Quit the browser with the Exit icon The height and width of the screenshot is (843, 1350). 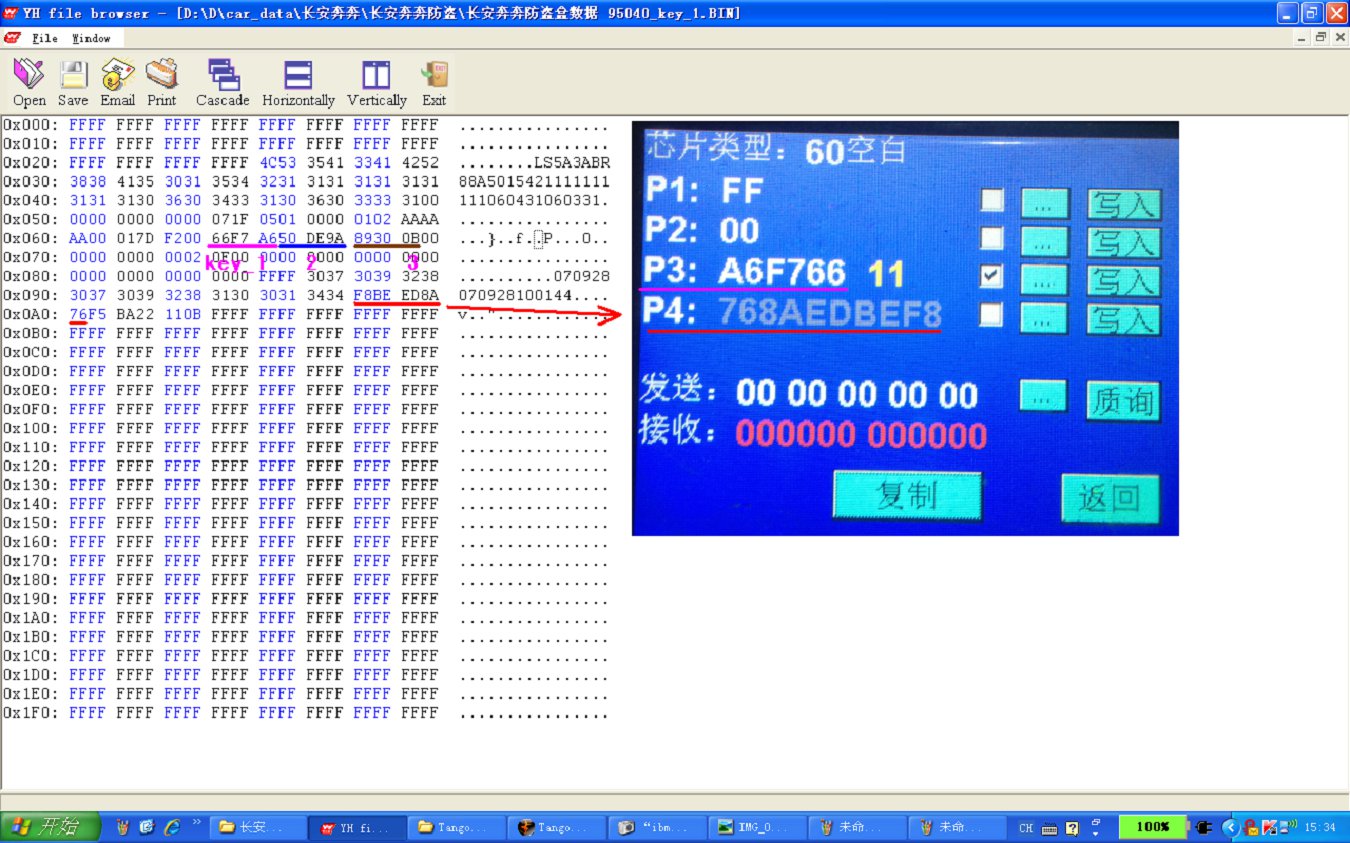[x=434, y=82]
